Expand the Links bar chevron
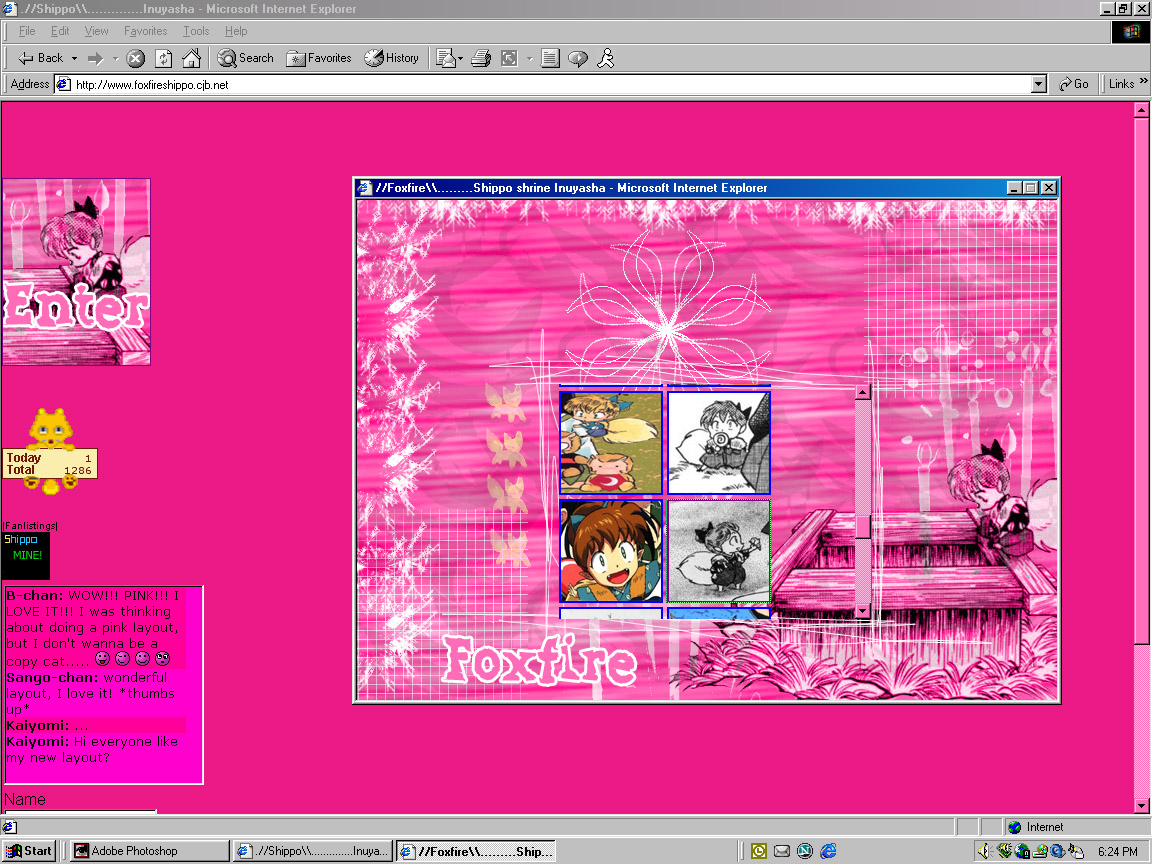This screenshot has width=1152, height=864. [1143, 81]
